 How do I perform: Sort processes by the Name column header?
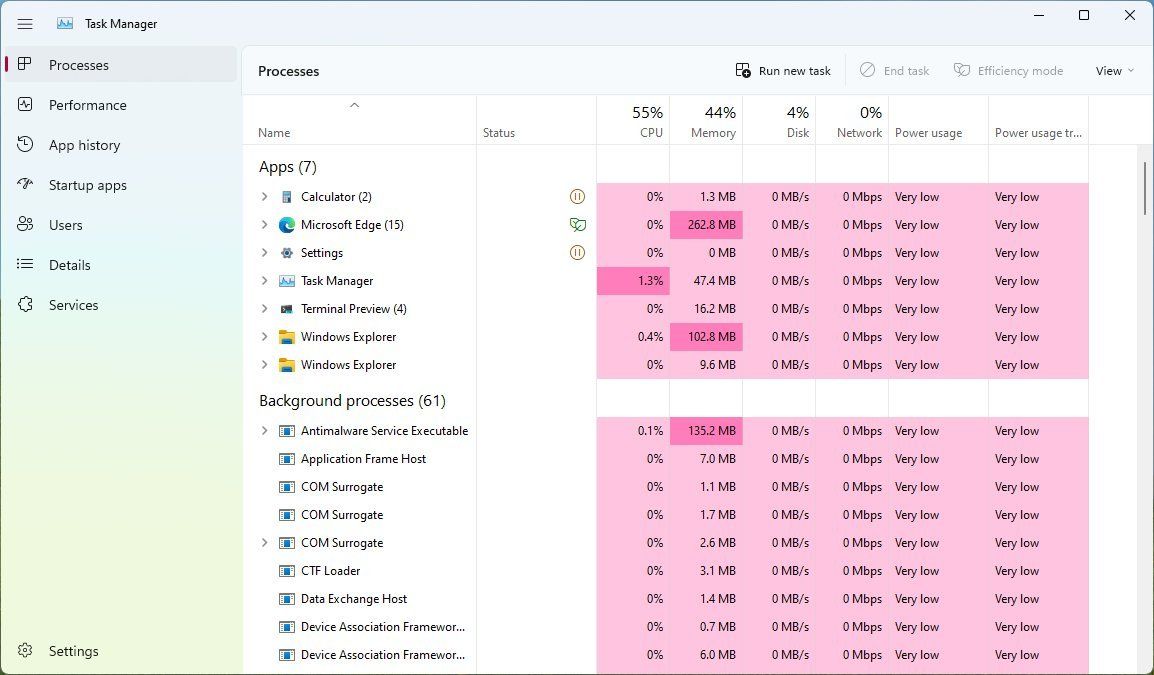[273, 132]
